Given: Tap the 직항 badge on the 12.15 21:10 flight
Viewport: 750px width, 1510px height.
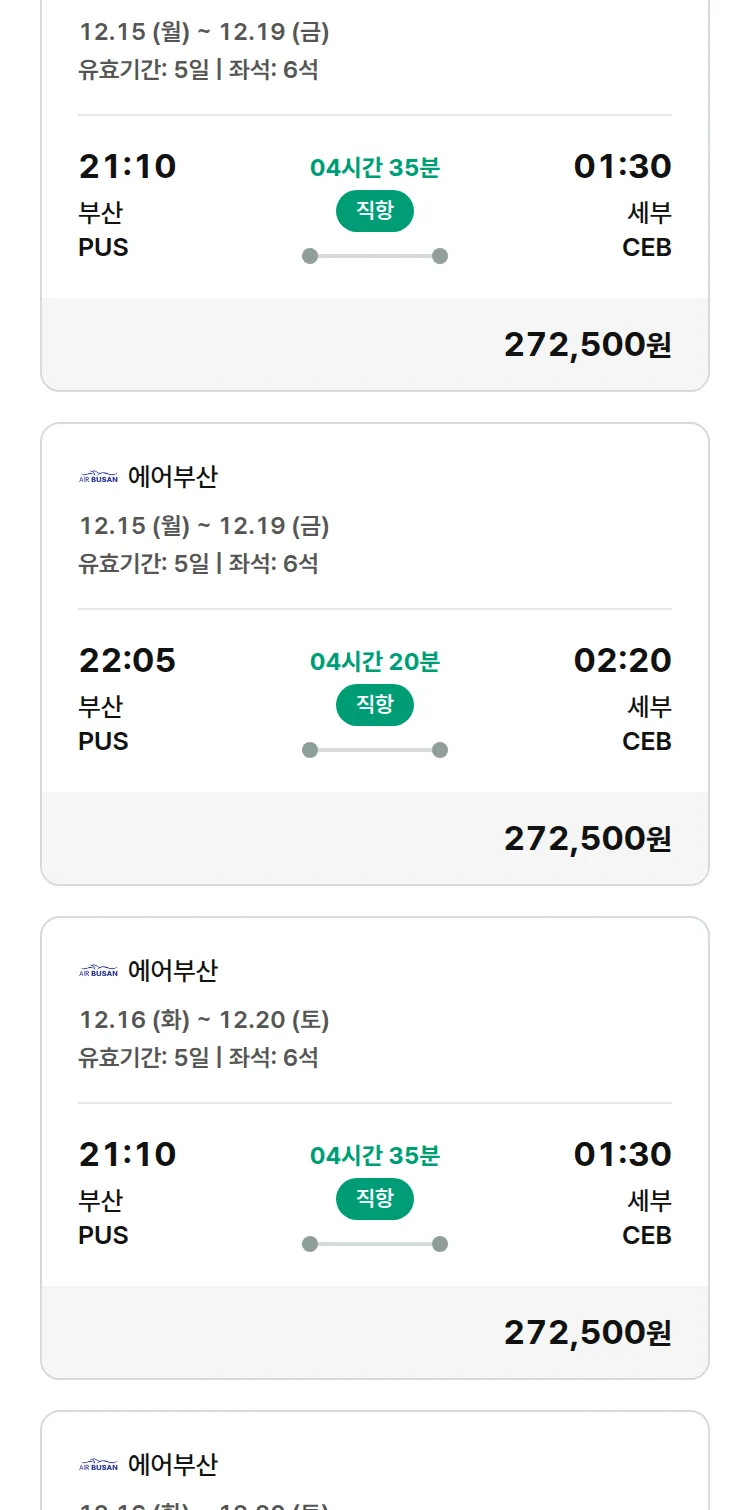Looking at the screenshot, I should [x=374, y=211].
